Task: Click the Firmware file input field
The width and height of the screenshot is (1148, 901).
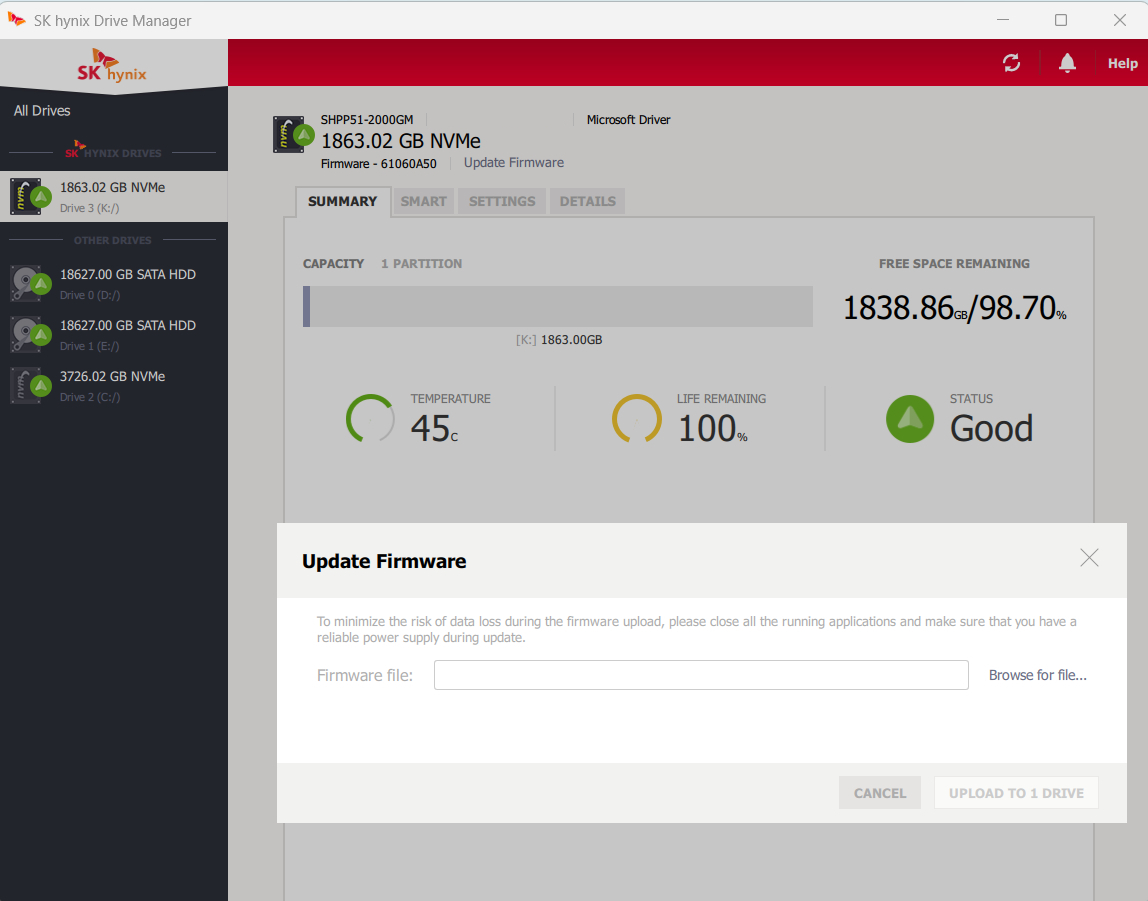Action: (701, 675)
